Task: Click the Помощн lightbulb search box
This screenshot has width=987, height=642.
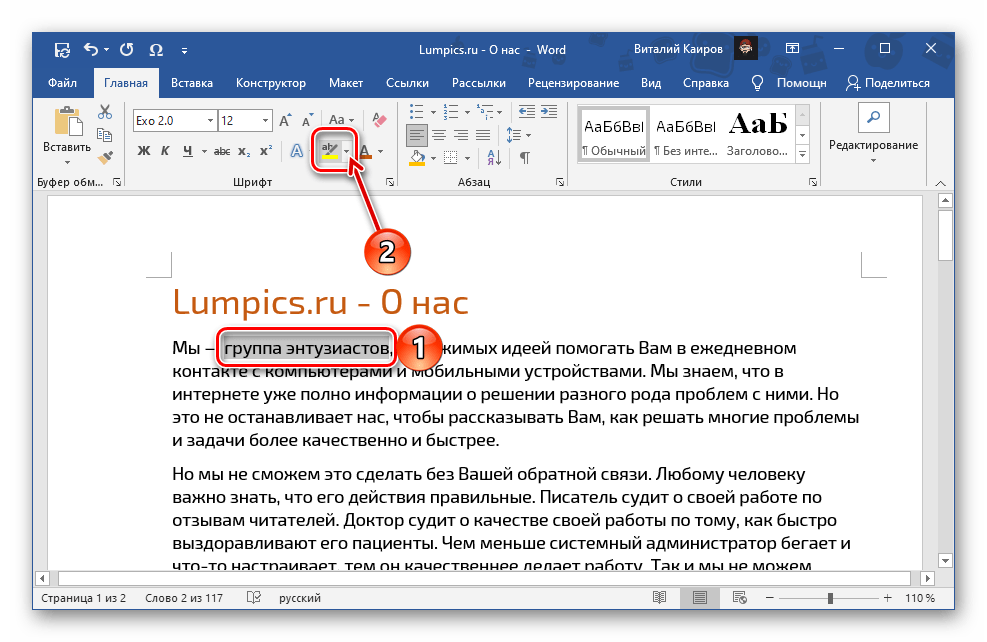Action: tap(789, 82)
